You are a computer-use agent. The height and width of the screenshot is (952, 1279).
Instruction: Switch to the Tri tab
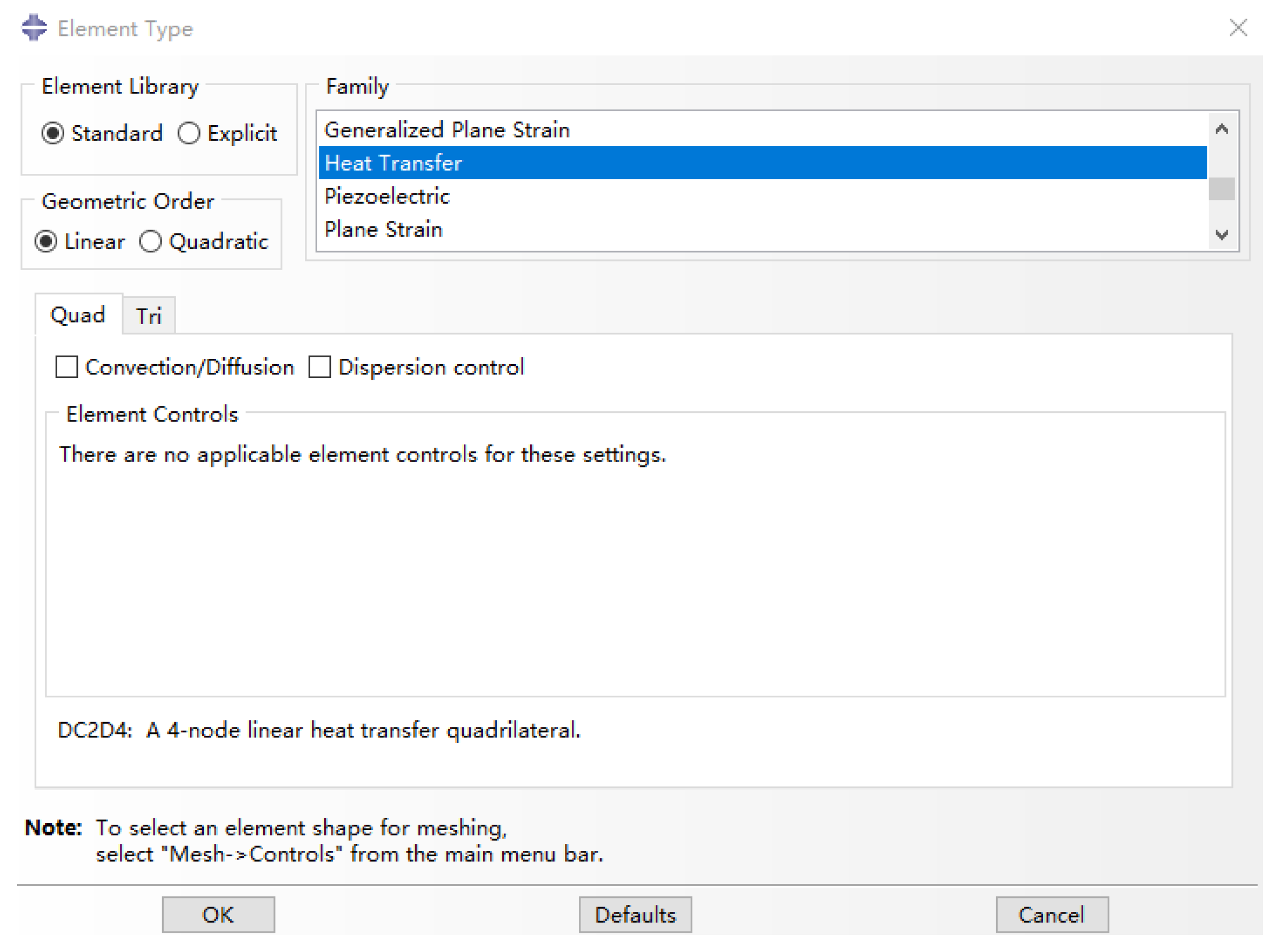click(x=148, y=316)
